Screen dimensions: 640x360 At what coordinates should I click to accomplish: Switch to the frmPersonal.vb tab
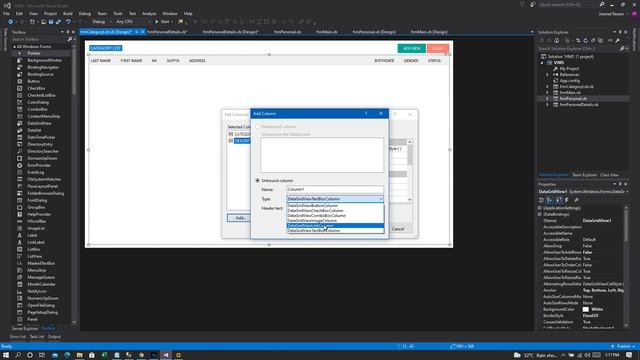(x=287, y=32)
